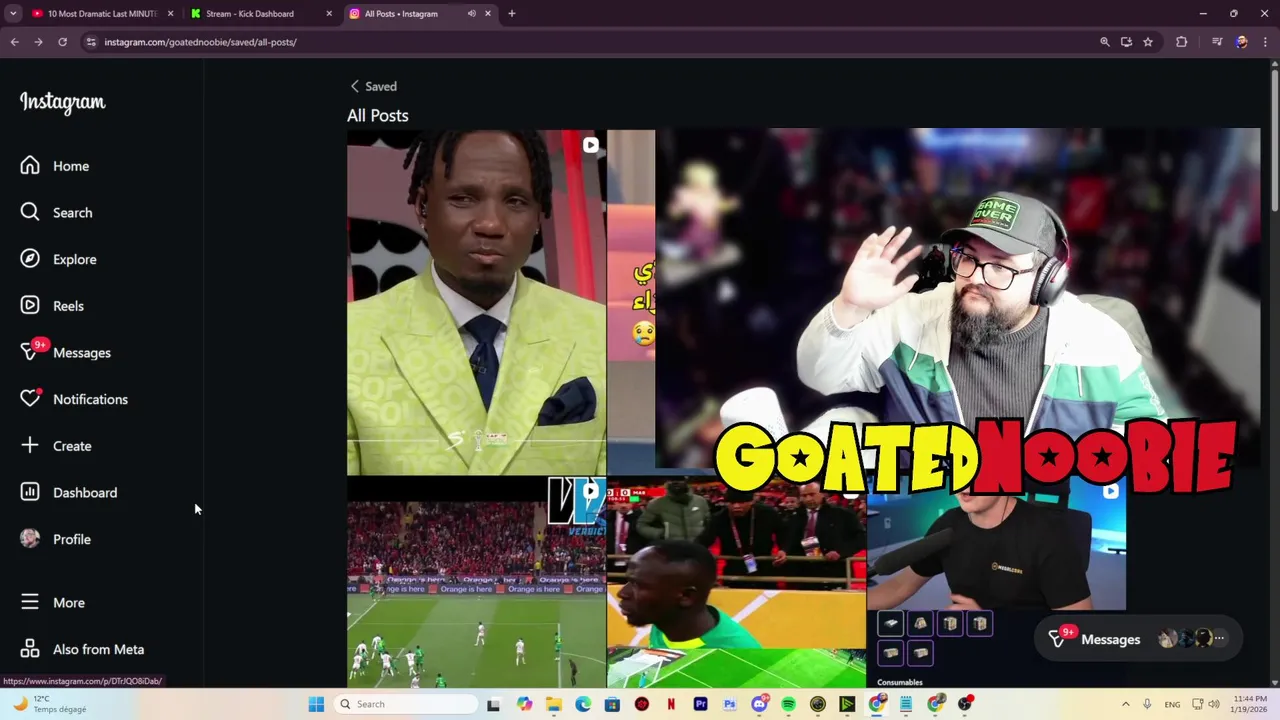Open saved football stadium match post
Viewport: 1280px width, 720px height.
(476, 583)
